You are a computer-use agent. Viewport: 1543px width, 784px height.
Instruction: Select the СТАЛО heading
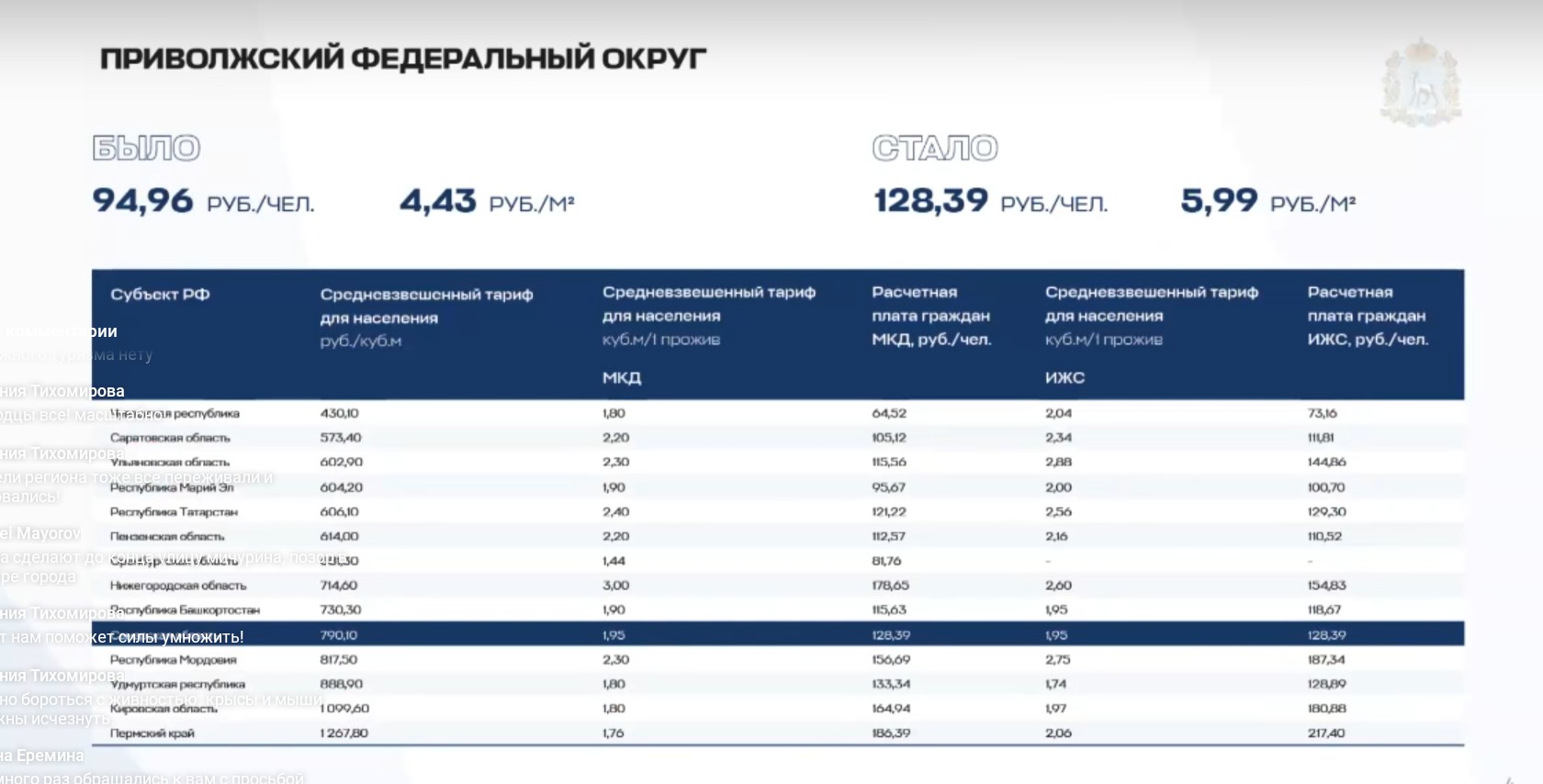(x=935, y=148)
